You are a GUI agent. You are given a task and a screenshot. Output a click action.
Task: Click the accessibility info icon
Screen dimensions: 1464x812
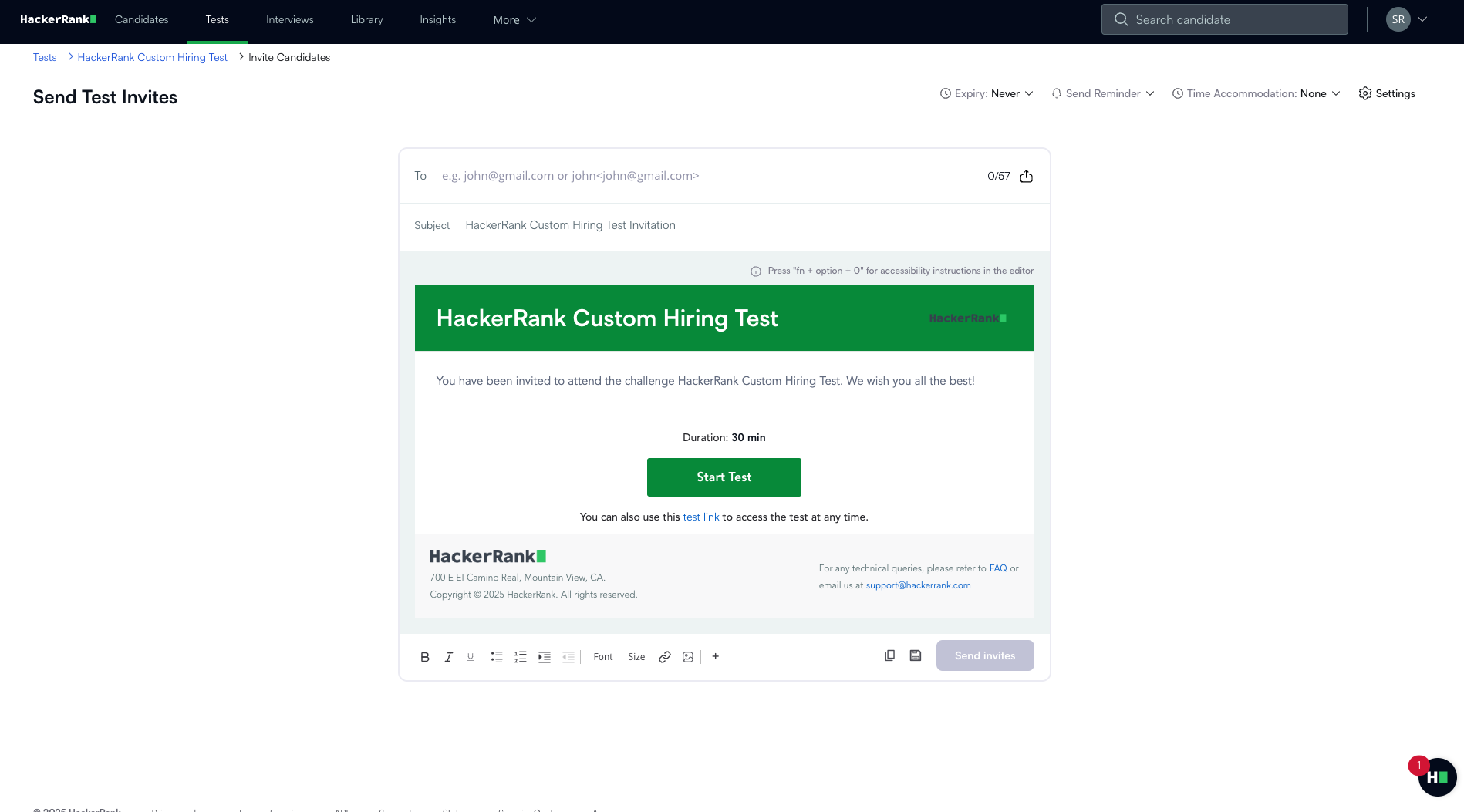coord(756,271)
